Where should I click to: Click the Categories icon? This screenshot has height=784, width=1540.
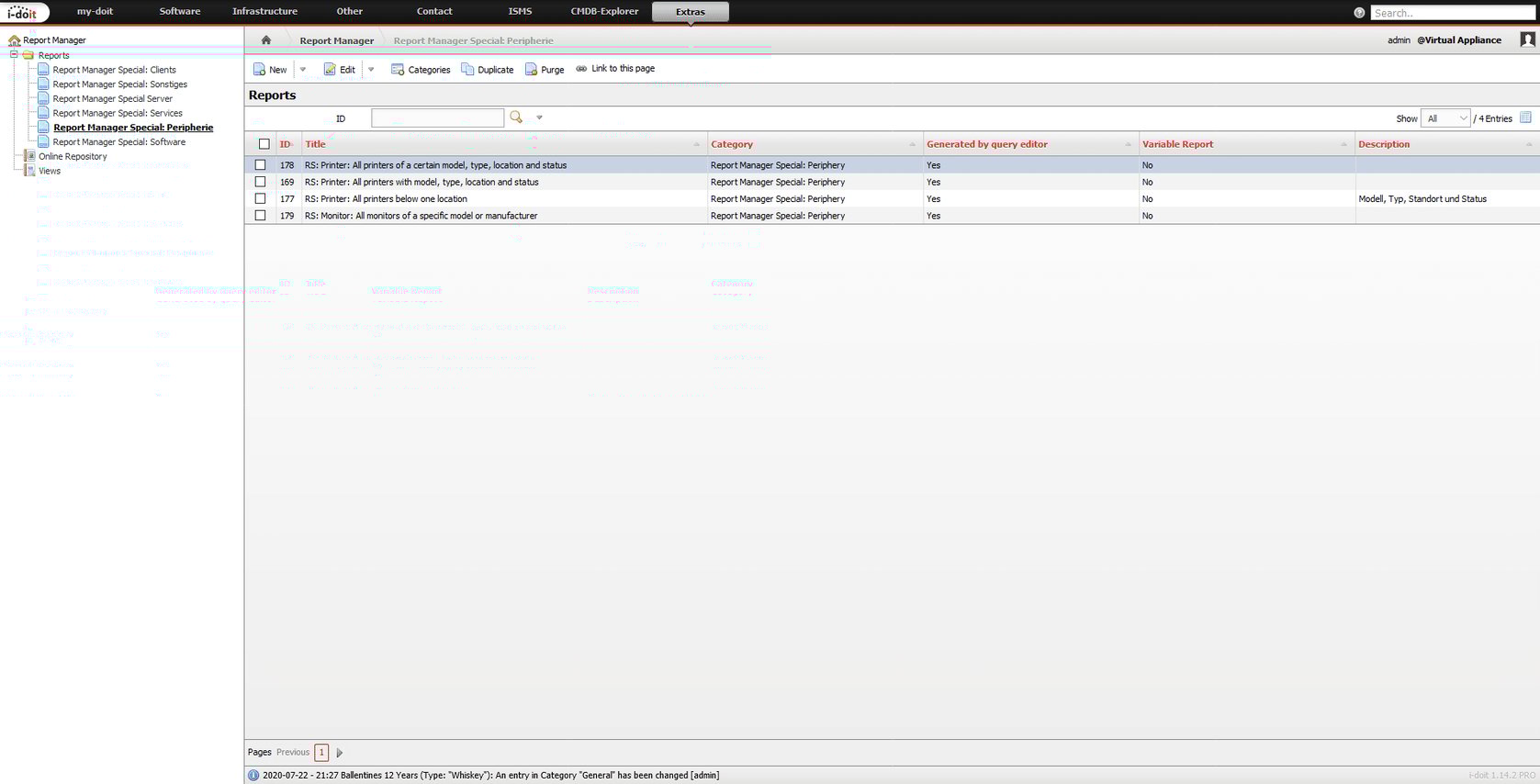398,70
